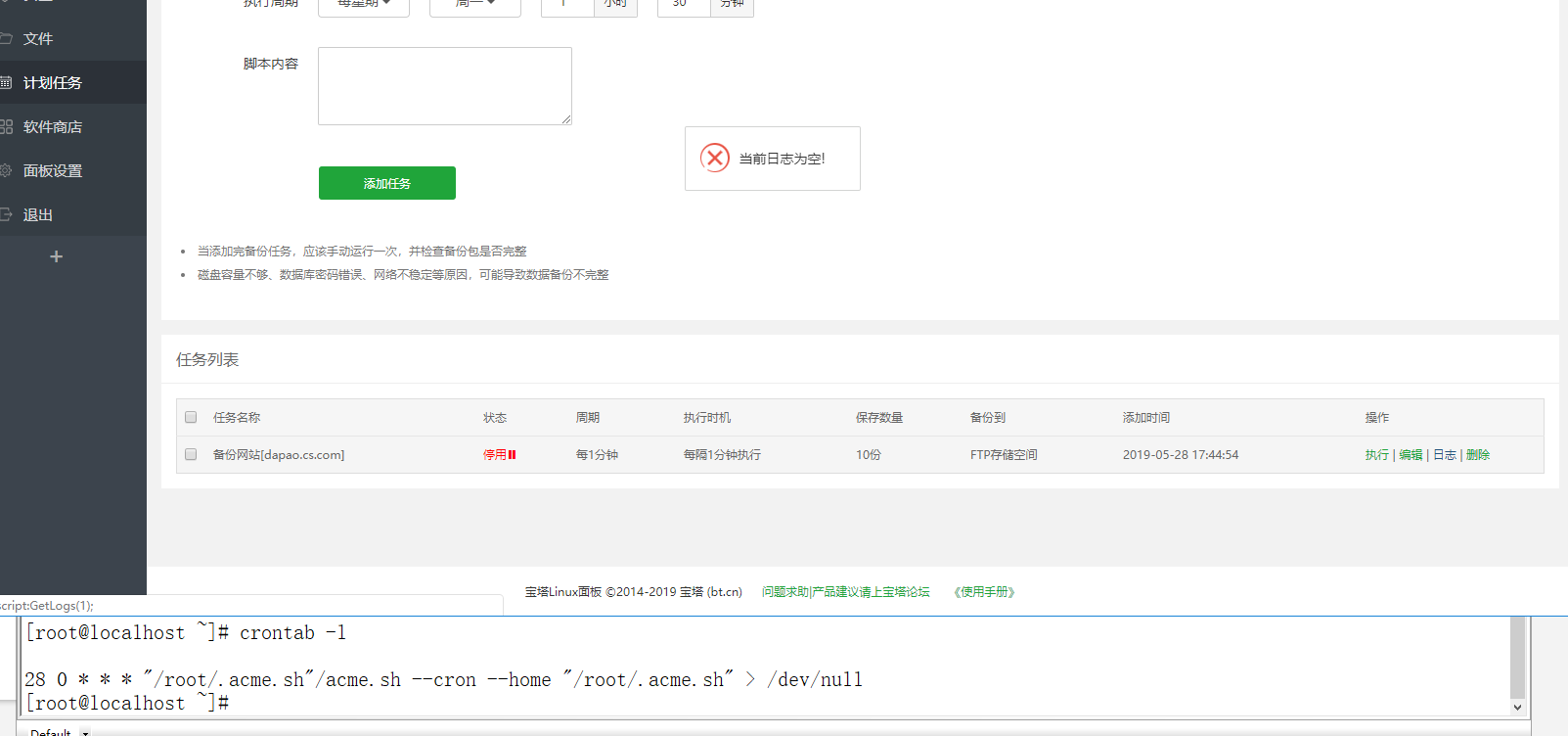
Task: Click the green 添加任务 button
Action: [387, 183]
